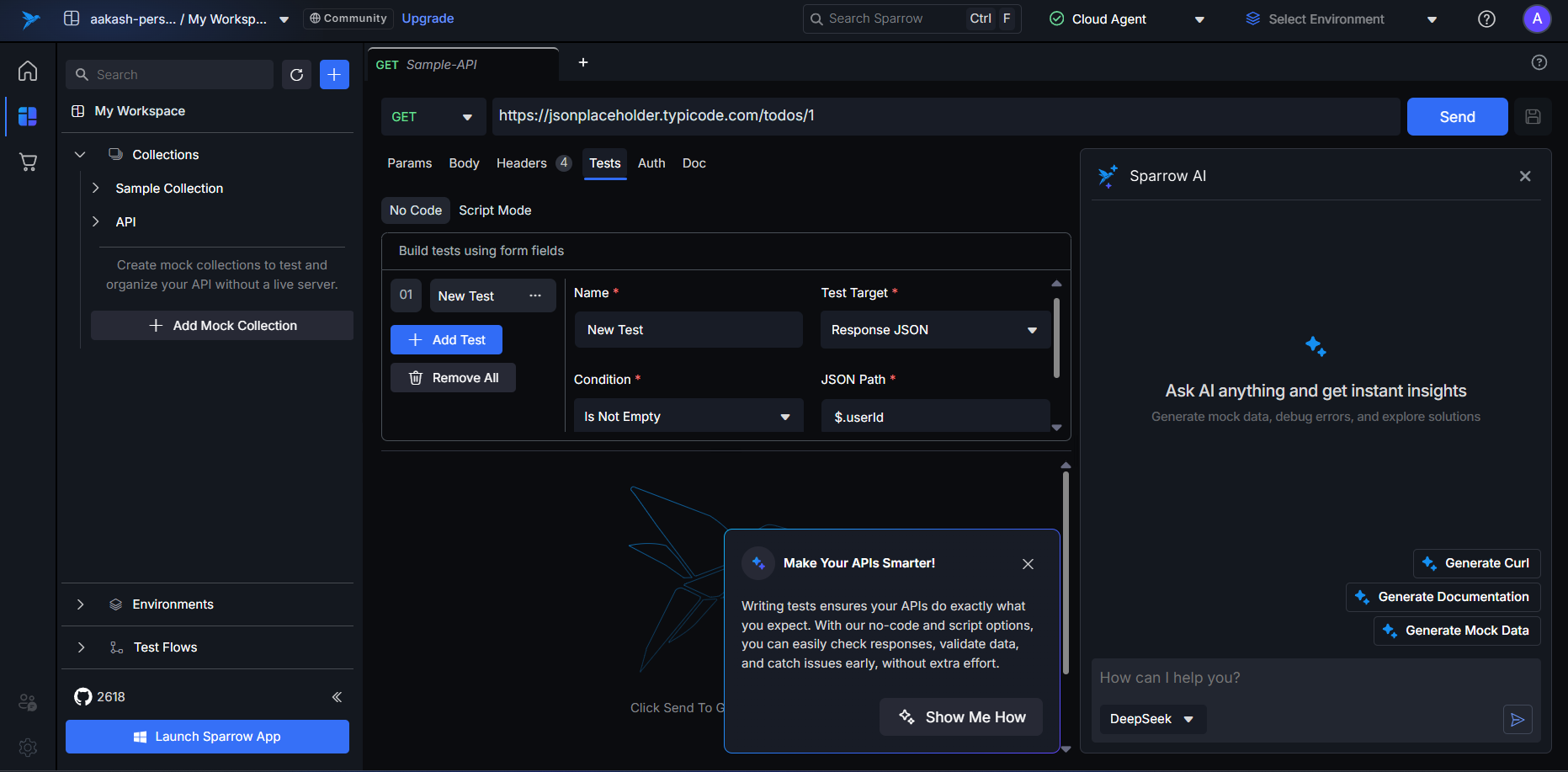This screenshot has width=1568, height=772.
Task: Open the New Test three-dots menu
Action: (x=535, y=295)
